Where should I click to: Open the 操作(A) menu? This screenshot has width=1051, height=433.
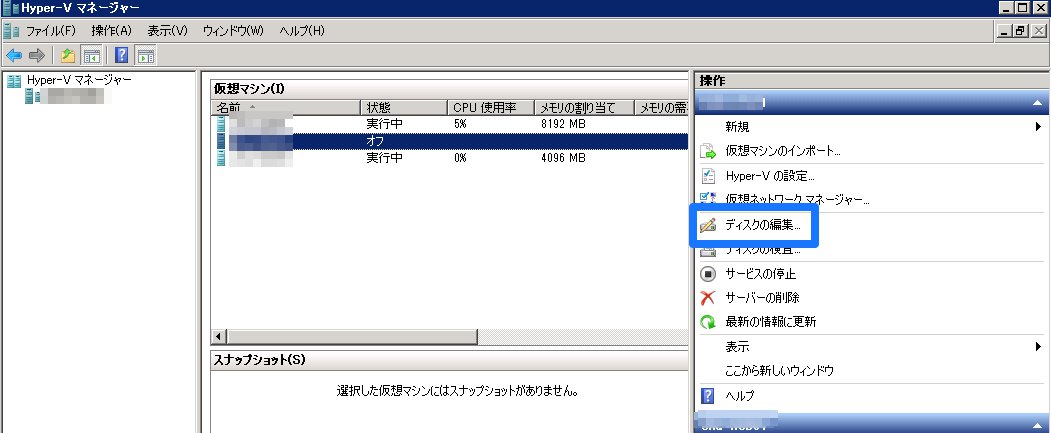point(111,31)
